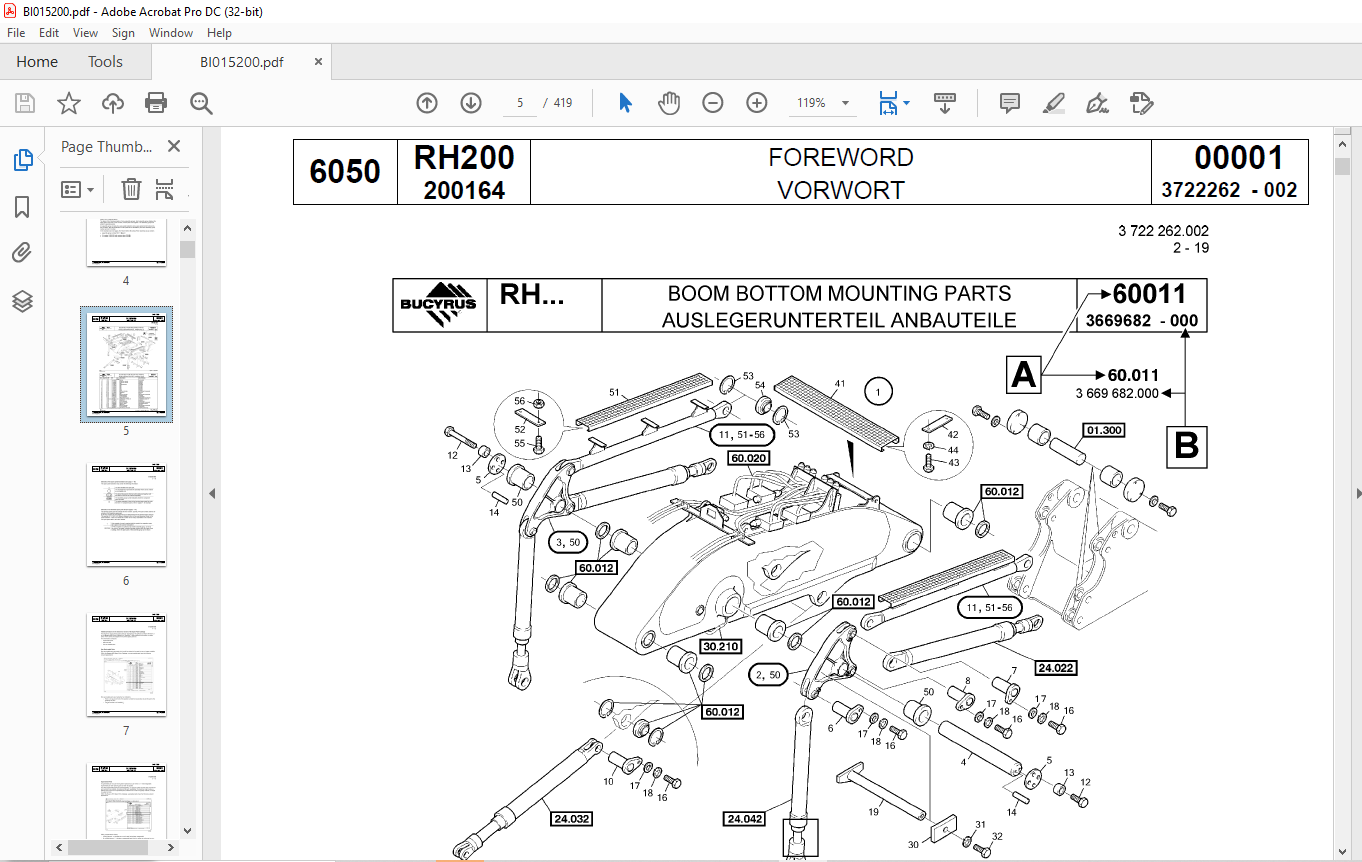Screen dimensions: 1362x862
Task: Select the BI015200.pdf document tab
Action: pos(242,62)
